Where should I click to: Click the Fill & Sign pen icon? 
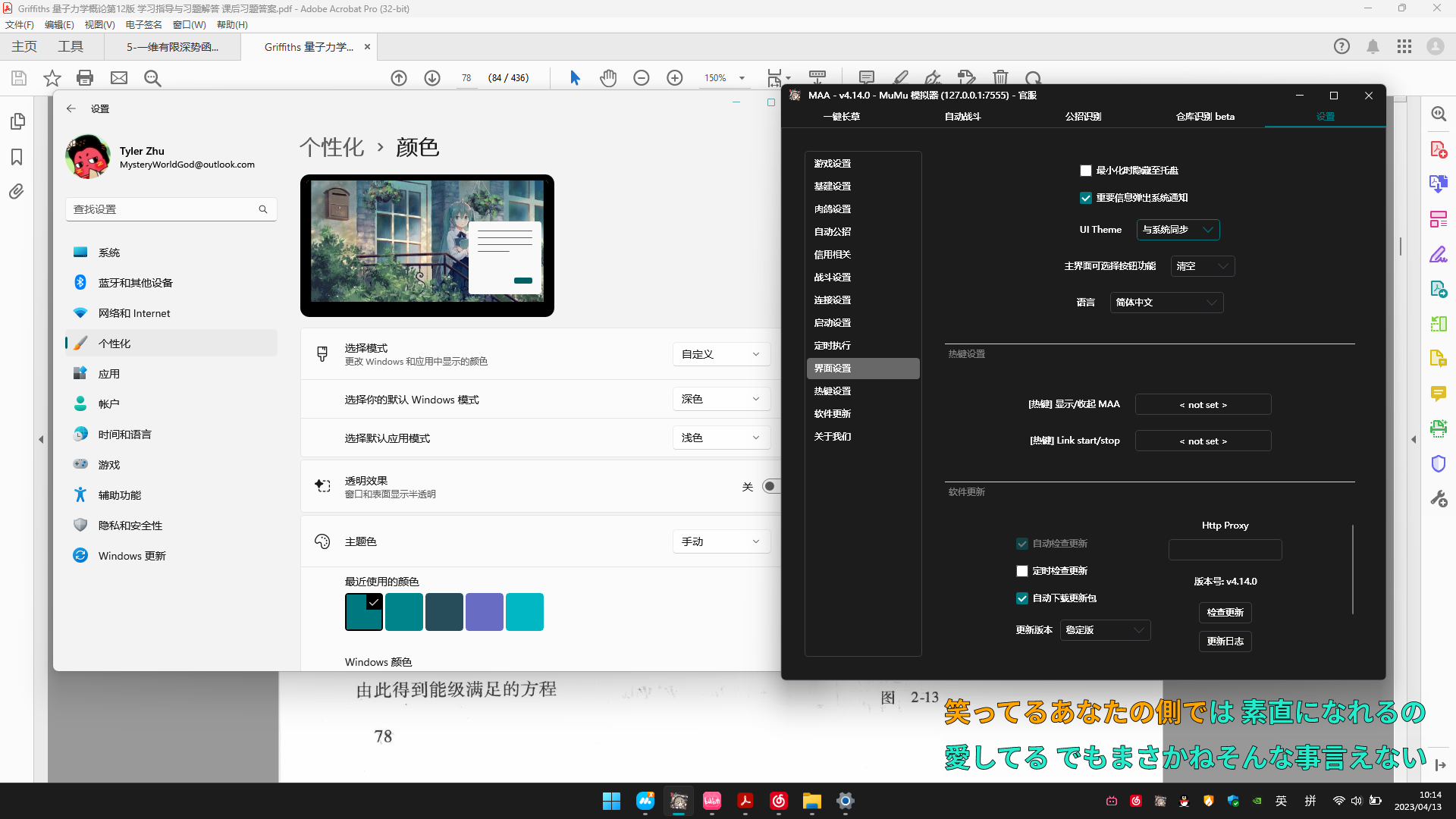click(933, 78)
